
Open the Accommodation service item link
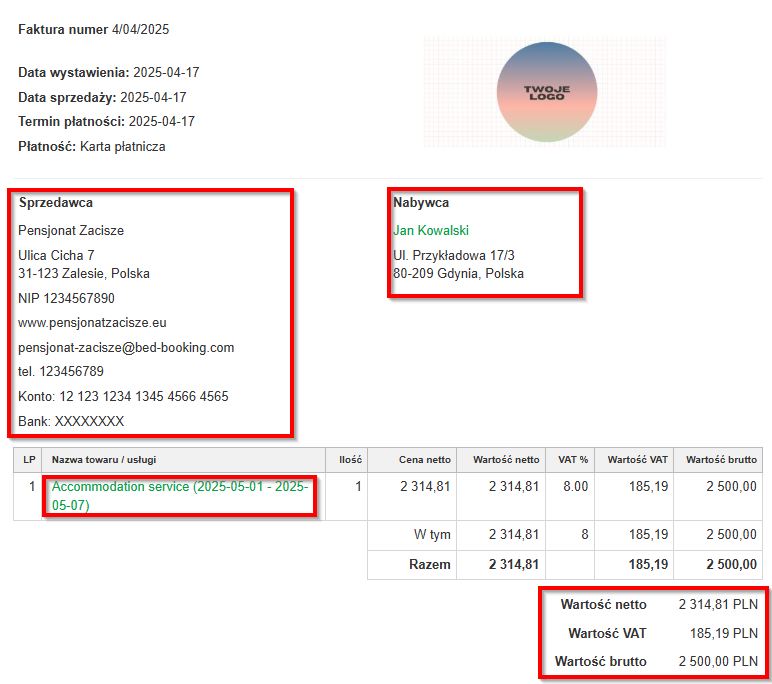180,495
